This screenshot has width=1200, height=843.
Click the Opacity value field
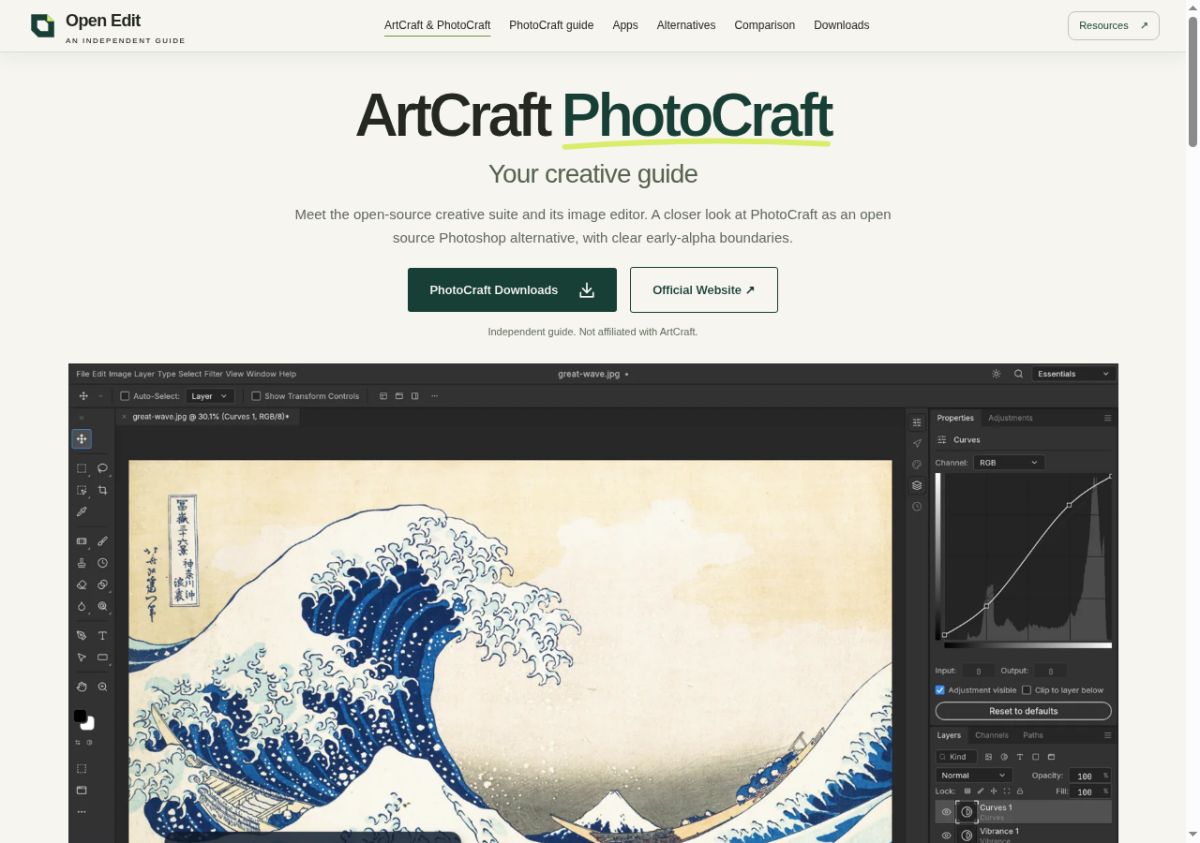[1090, 775]
